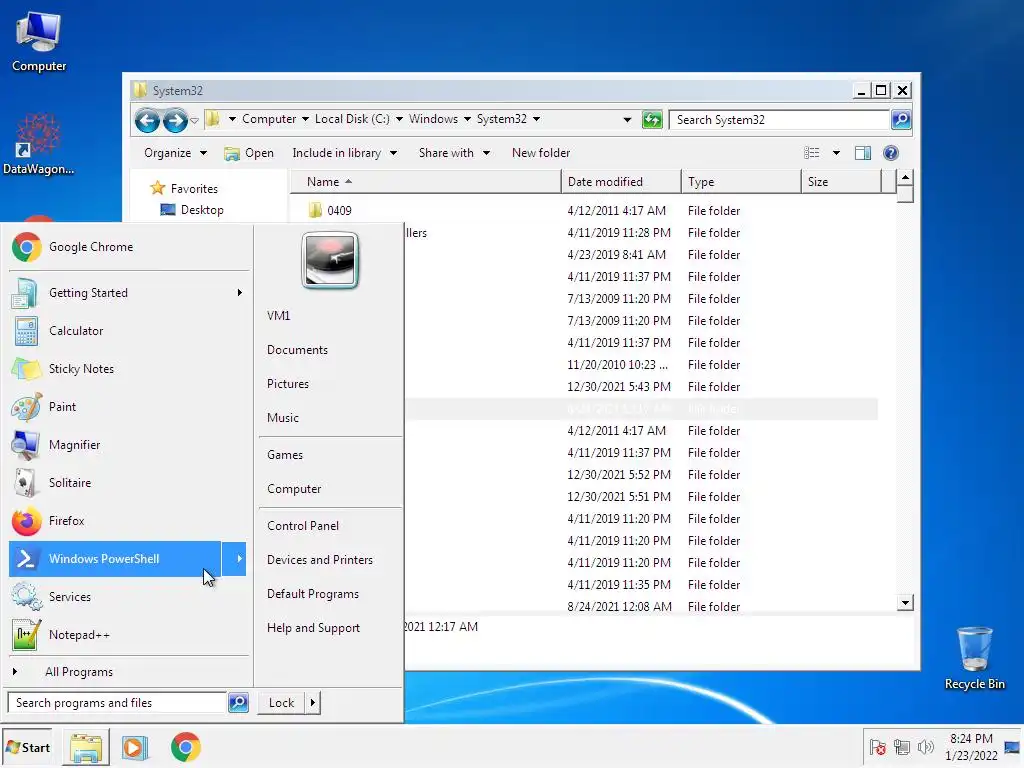Image resolution: width=1024 pixels, height=768 pixels.
Task: Open Help and Support
Action: tap(313, 628)
